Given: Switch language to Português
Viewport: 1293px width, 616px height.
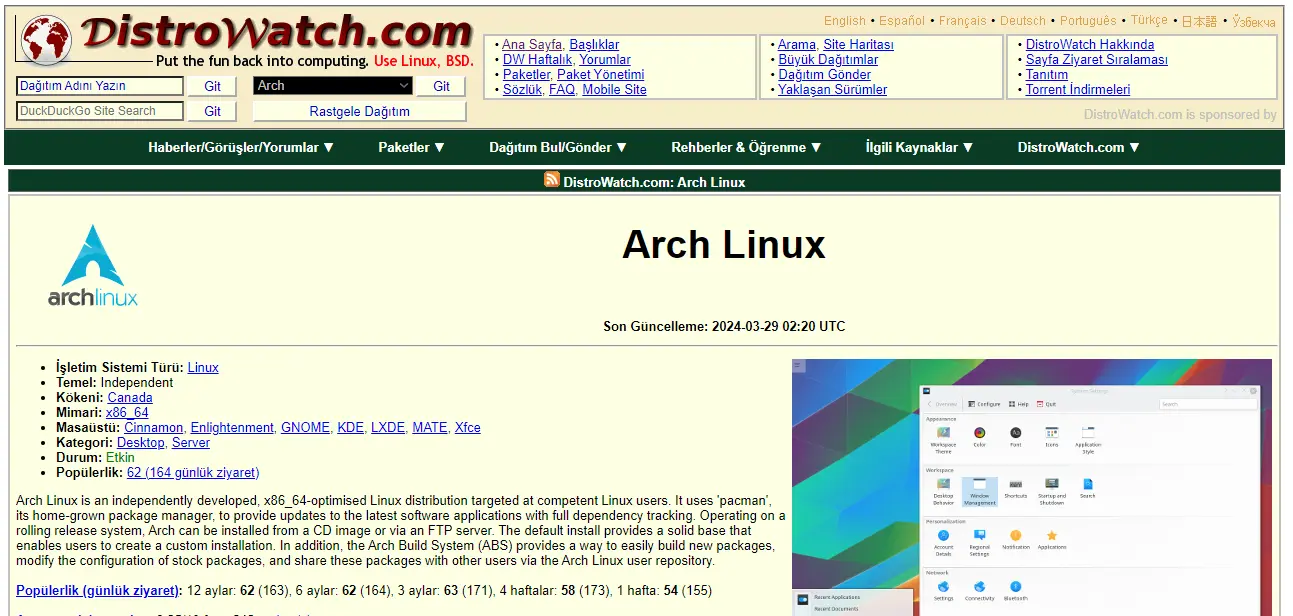Looking at the screenshot, I should (x=1089, y=21).
